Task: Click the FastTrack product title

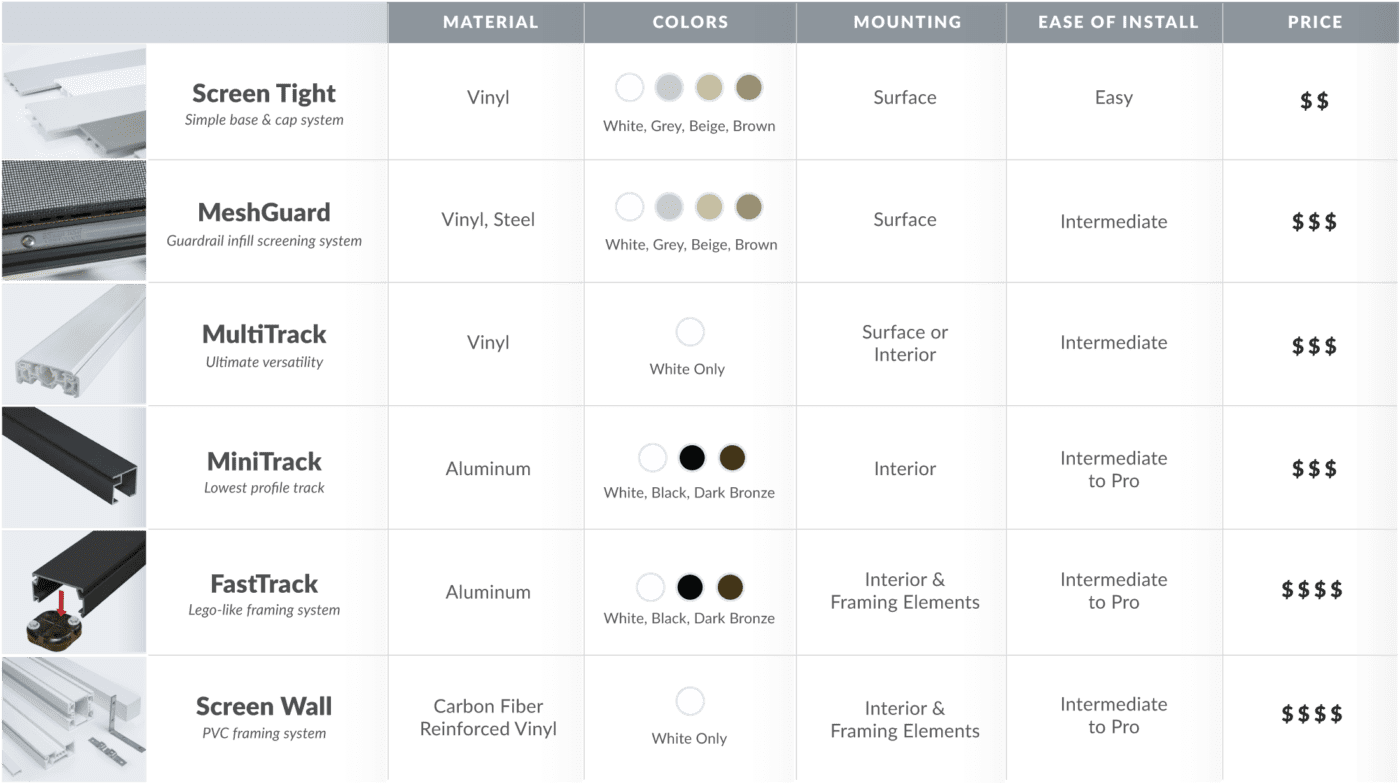Action: point(264,583)
